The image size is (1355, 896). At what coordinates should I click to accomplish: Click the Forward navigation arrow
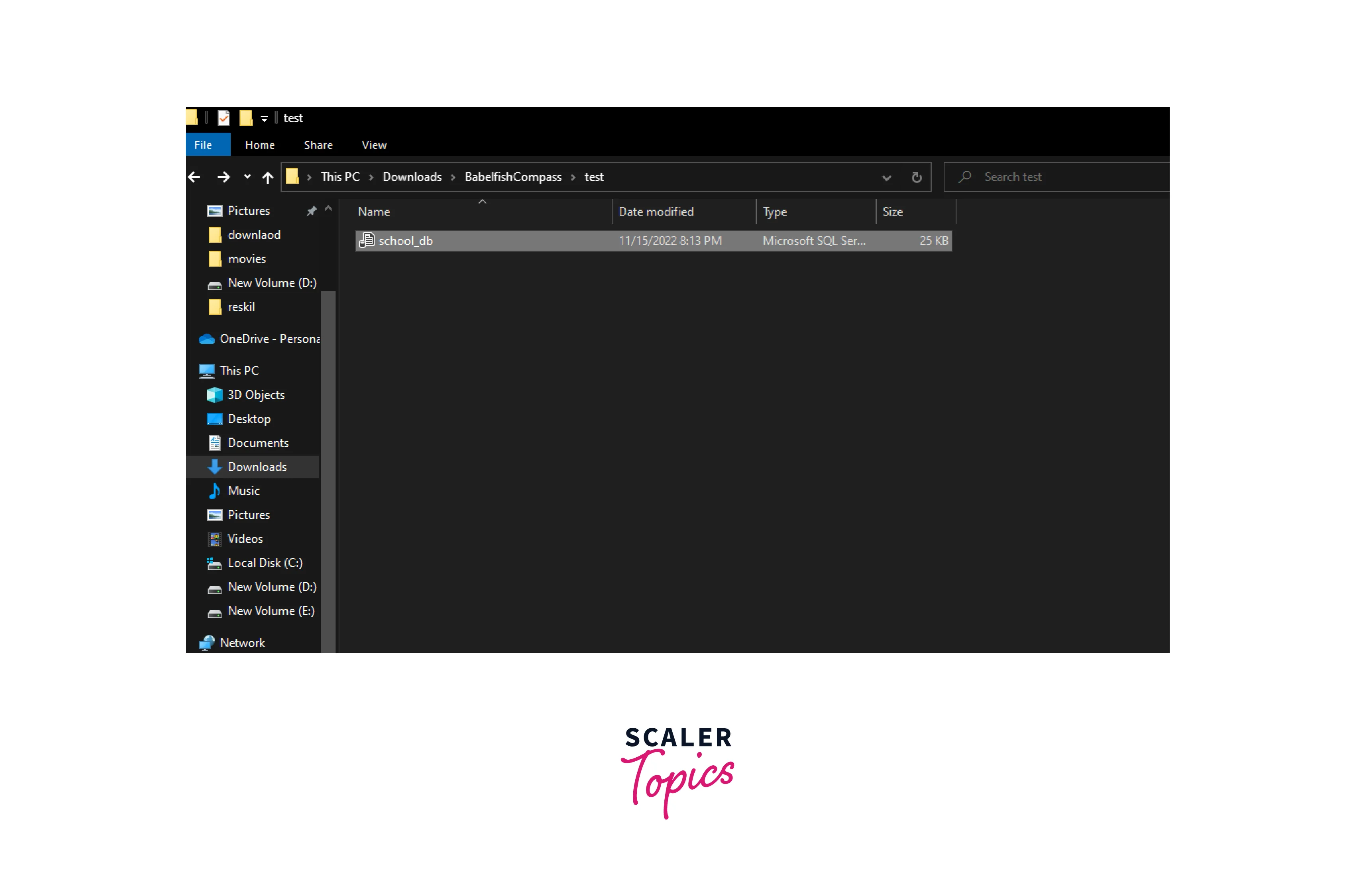tap(223, 177)
